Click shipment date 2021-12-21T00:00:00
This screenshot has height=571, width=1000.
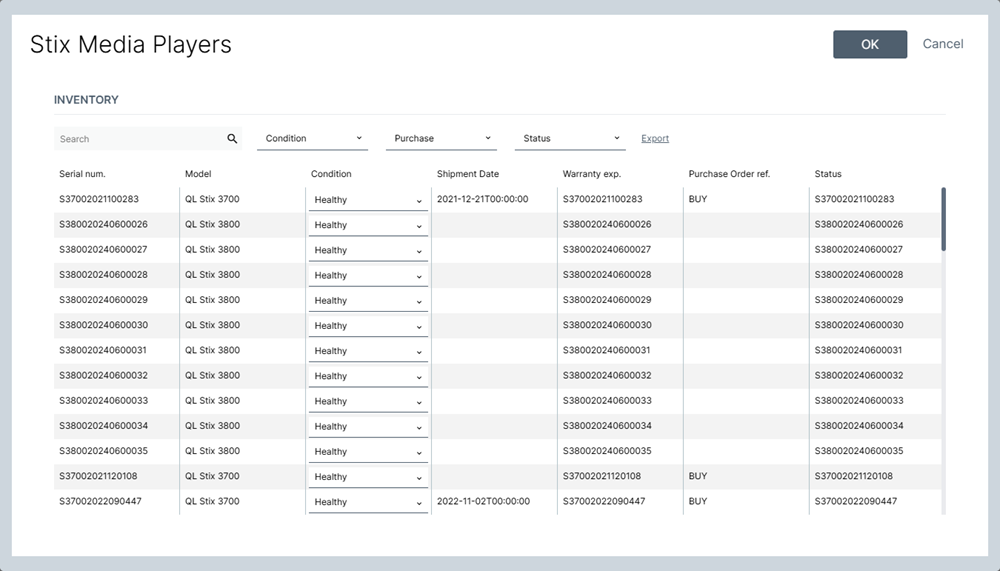(483, 199)
